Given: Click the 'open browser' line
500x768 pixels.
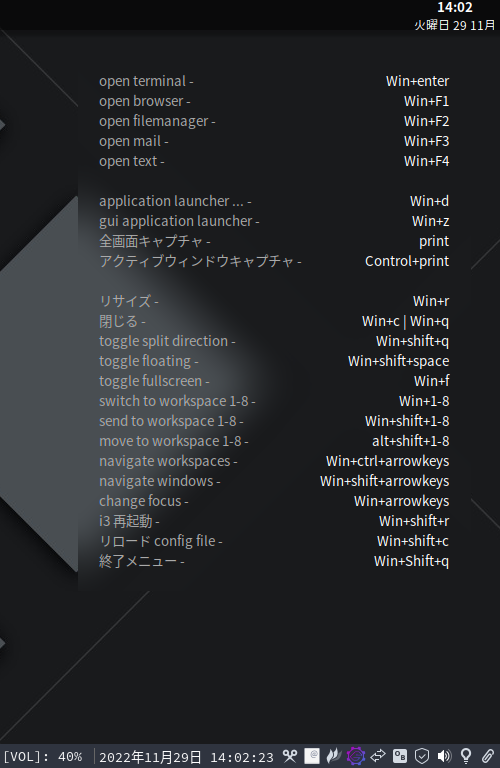Looking at the screenshot, I should [x=144, y=101].
